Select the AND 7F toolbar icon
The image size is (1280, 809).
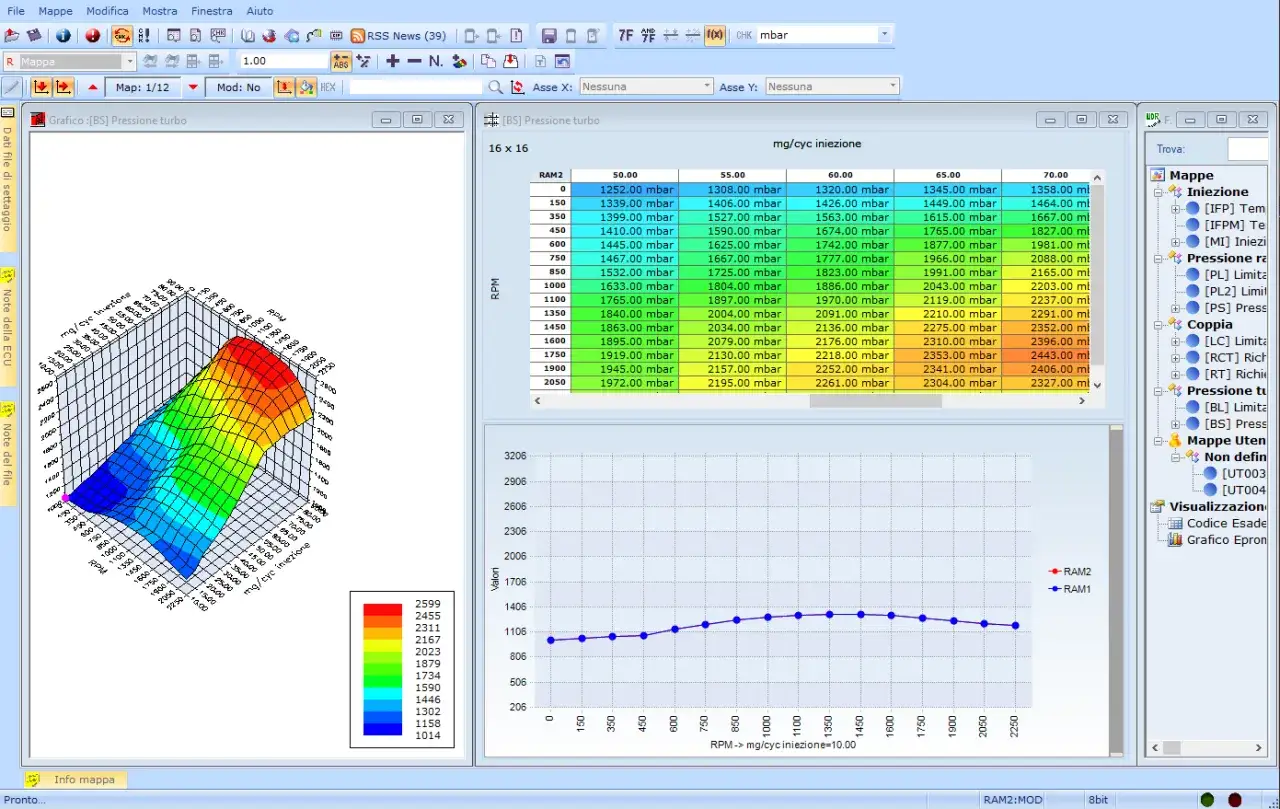648,35
